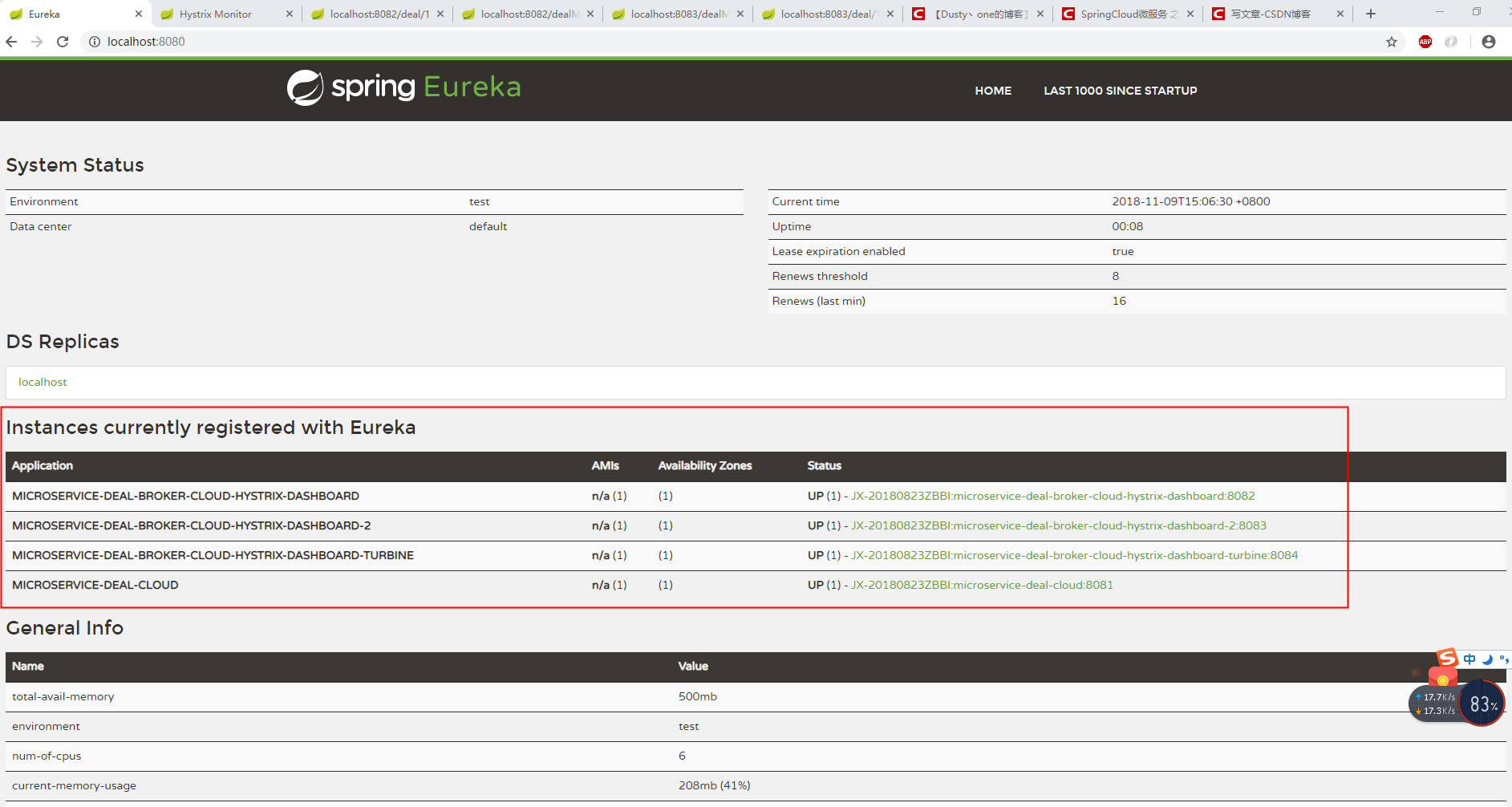Close the 写文章-CSDN博客 tab
1512x807 pixels.
pos(1340,14)
